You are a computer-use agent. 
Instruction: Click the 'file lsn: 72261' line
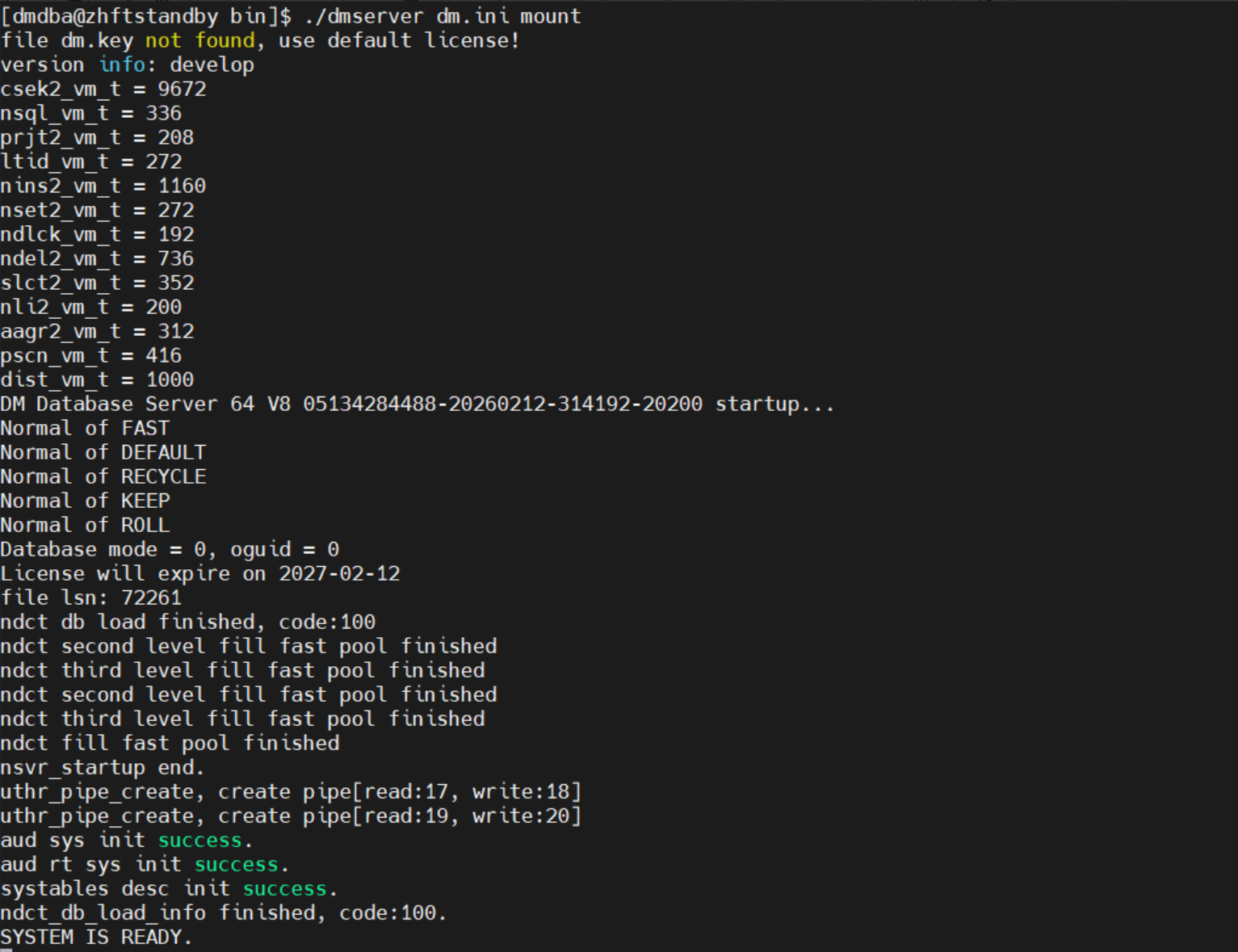pyautogui.click(x=91, y=598)
